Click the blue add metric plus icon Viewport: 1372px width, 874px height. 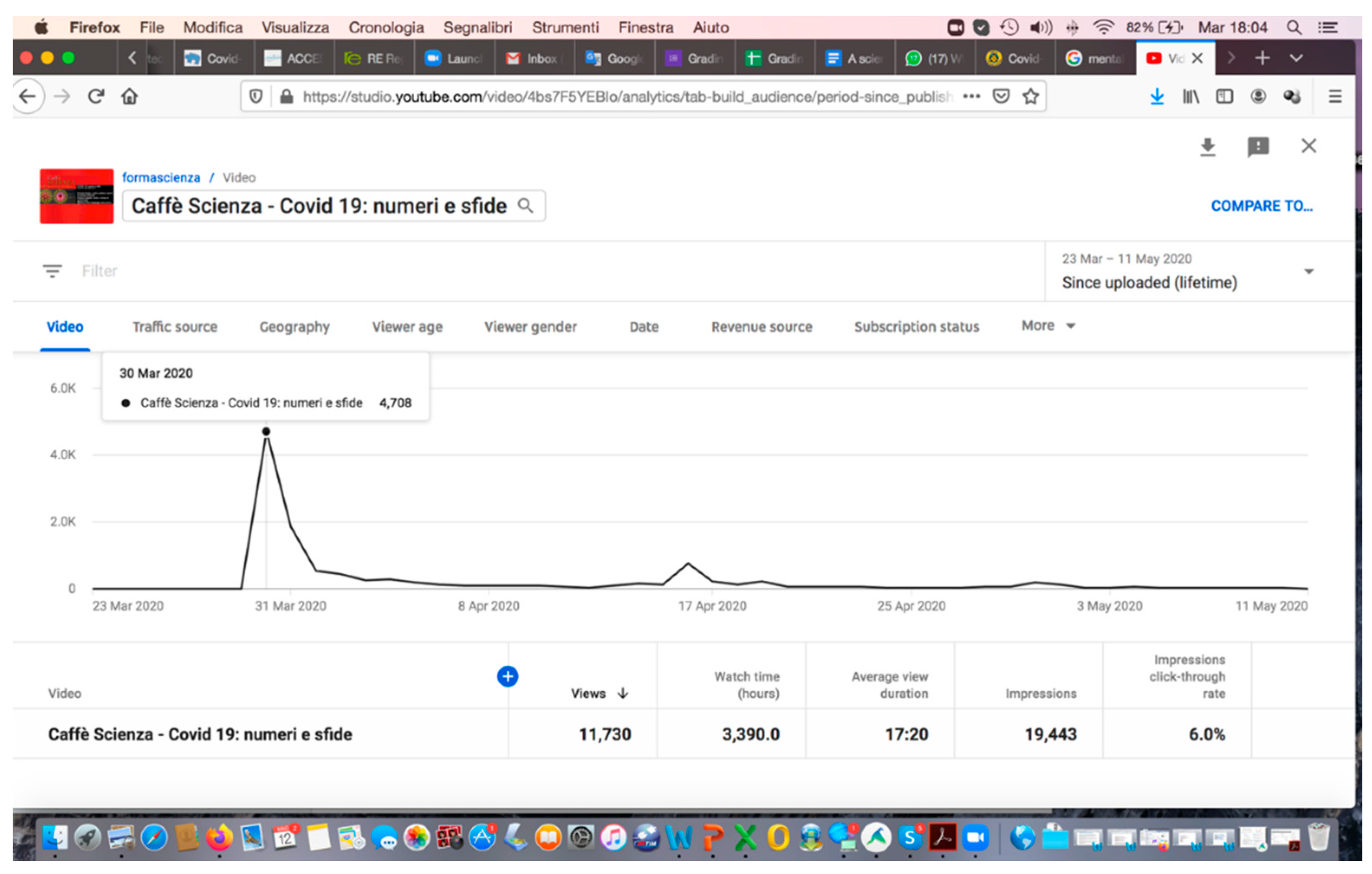[x=507, y=676]
